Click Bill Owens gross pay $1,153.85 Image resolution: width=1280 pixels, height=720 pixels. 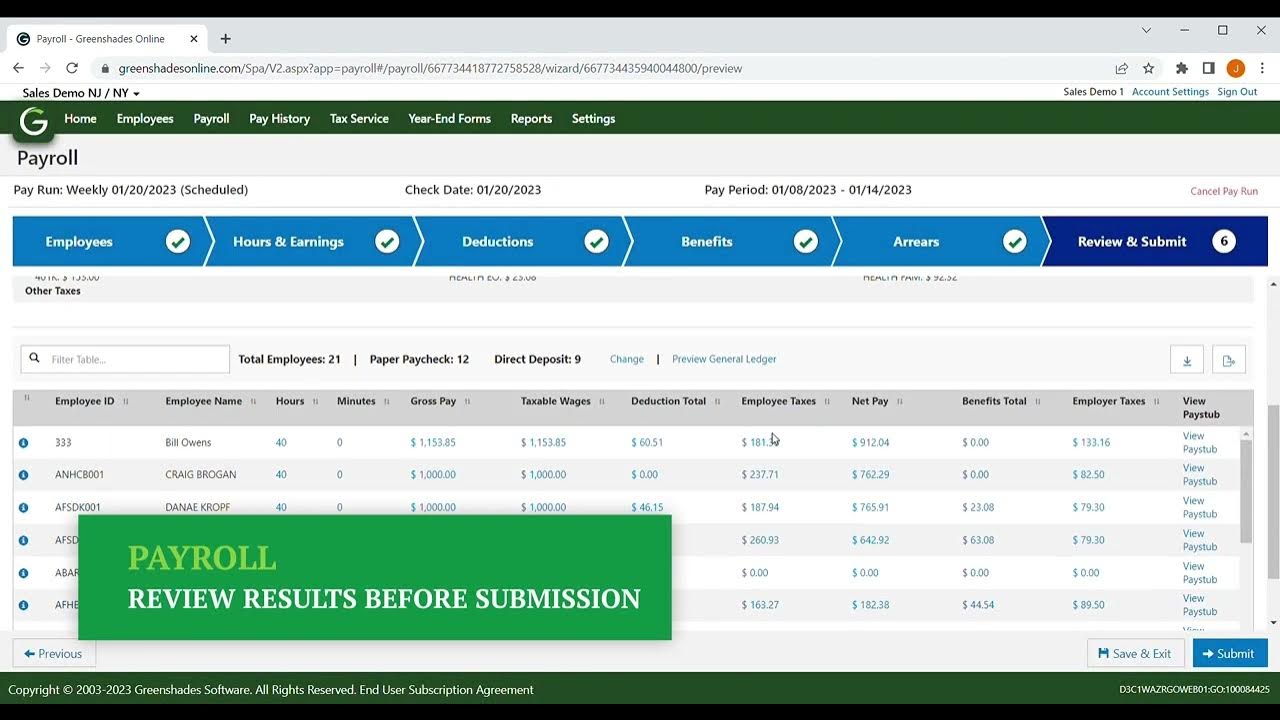pyautogui.click(x=433, y=442)
